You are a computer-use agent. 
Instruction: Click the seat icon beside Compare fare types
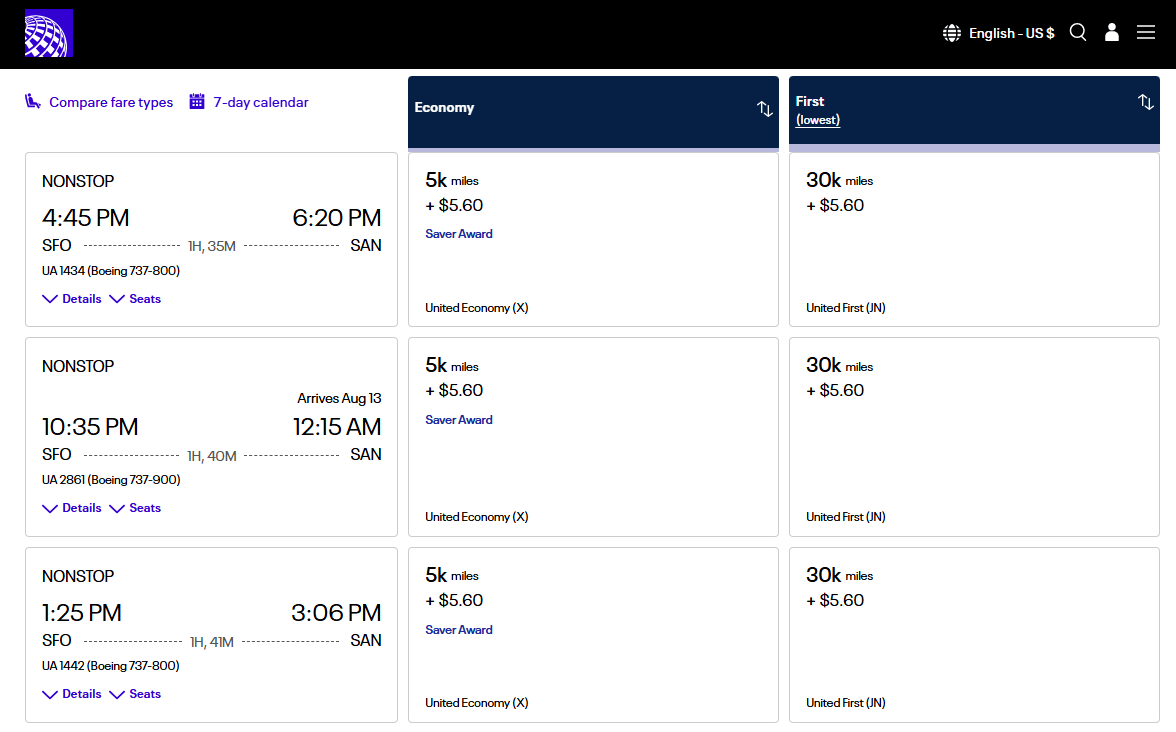pos(33,102)
